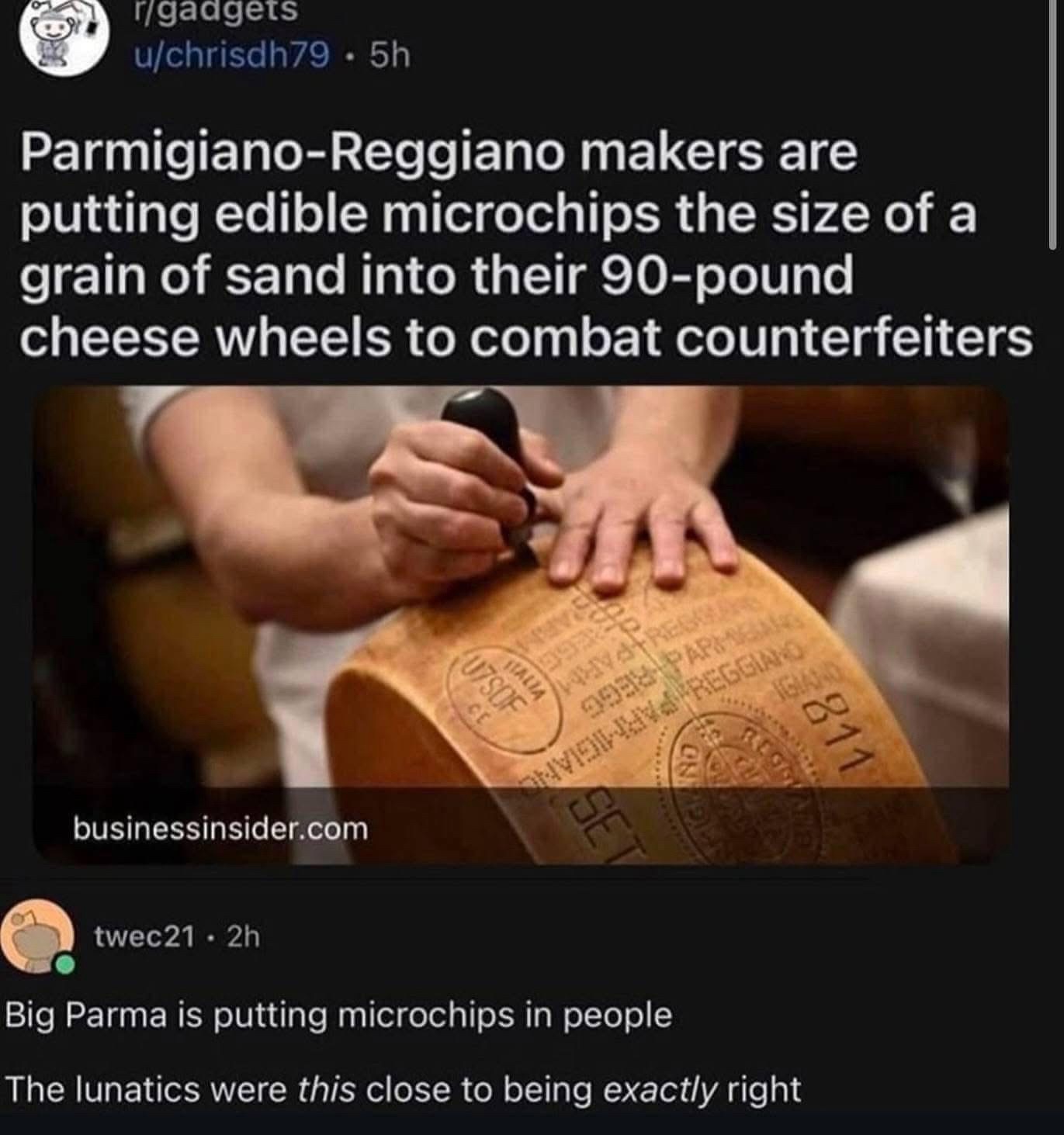Select the lunatics comment line
This screenshot has height=1135, width=1064.
click(403, 1090)
